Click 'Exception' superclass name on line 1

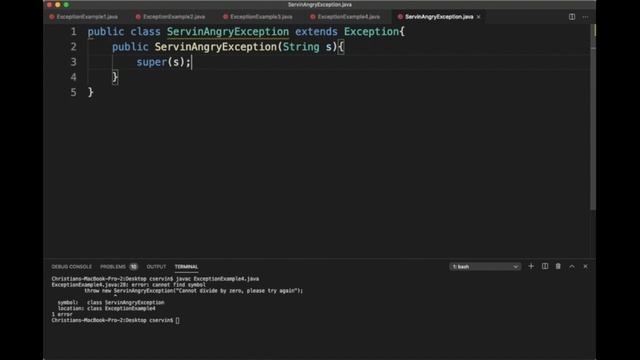(x=371, y=31)
